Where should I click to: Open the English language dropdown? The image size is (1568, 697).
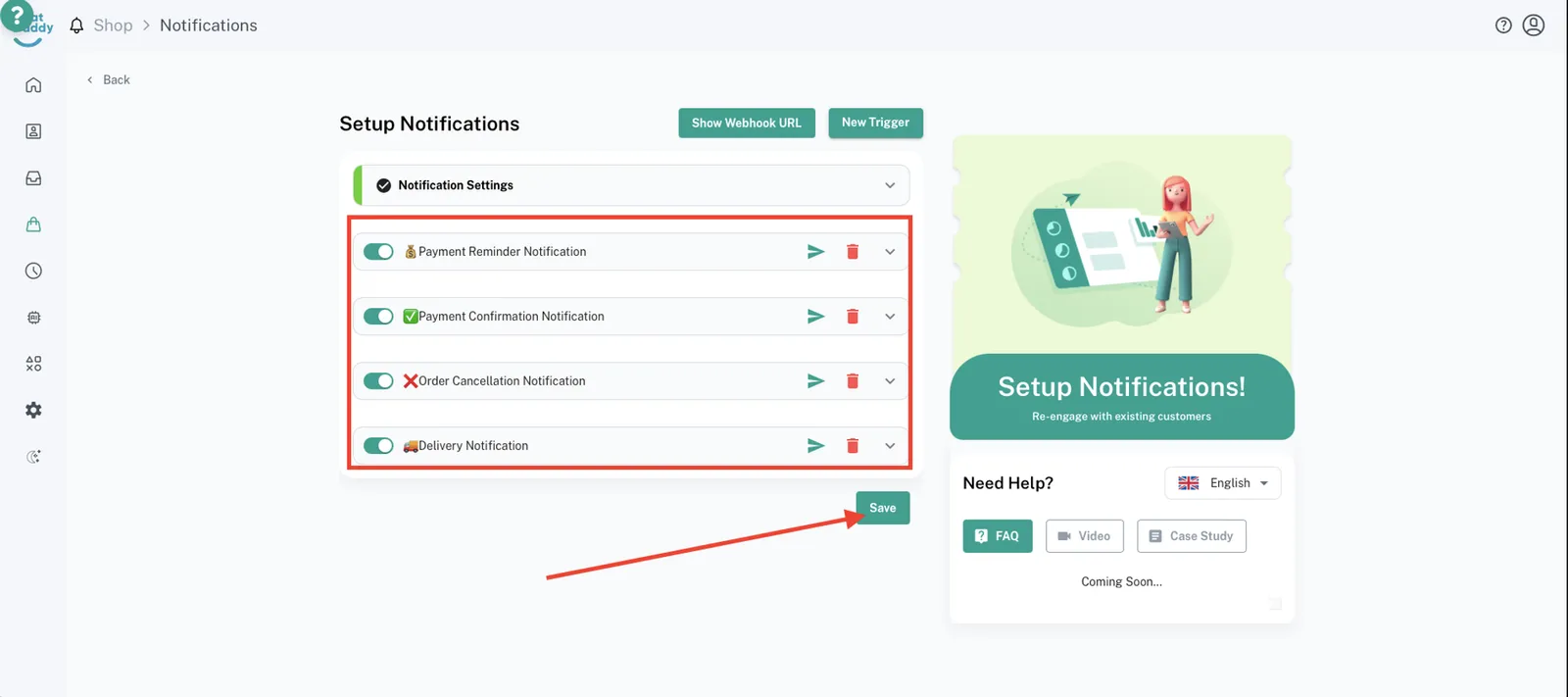[x=1223, y=483]
